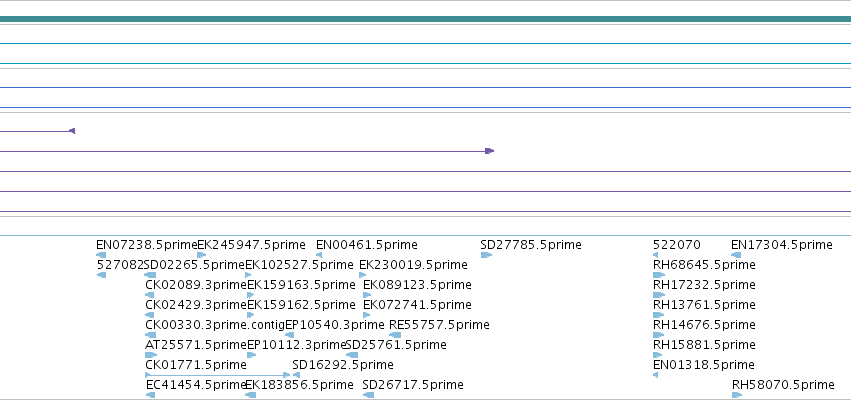Open the EK183856.5prime label
This screenshot has width=851, height=400.
tap(300, 385)
